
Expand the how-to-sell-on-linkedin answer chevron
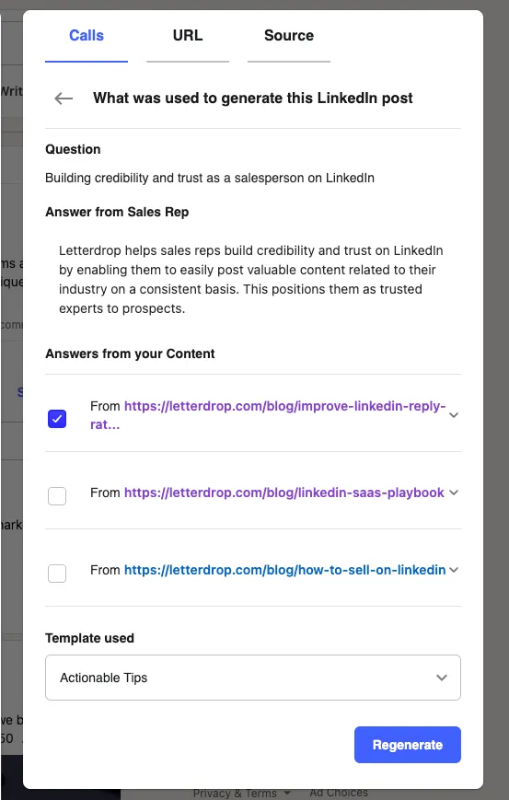[x=453, y=570]
